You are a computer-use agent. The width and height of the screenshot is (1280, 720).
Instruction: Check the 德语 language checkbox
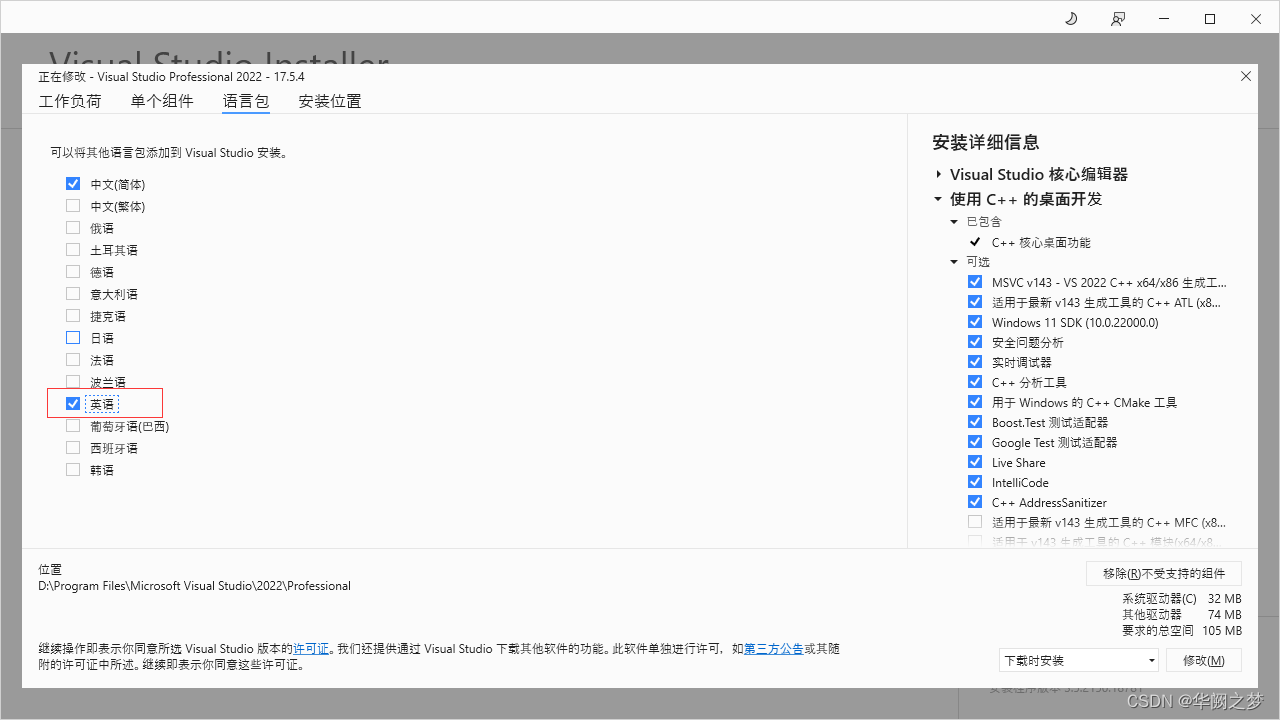pyautogui.click(x=73, y=272)
